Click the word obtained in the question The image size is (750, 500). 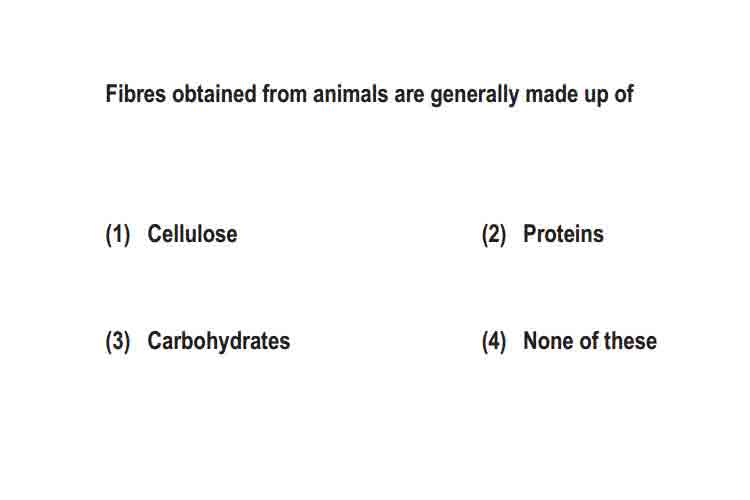tap(214, 93)
